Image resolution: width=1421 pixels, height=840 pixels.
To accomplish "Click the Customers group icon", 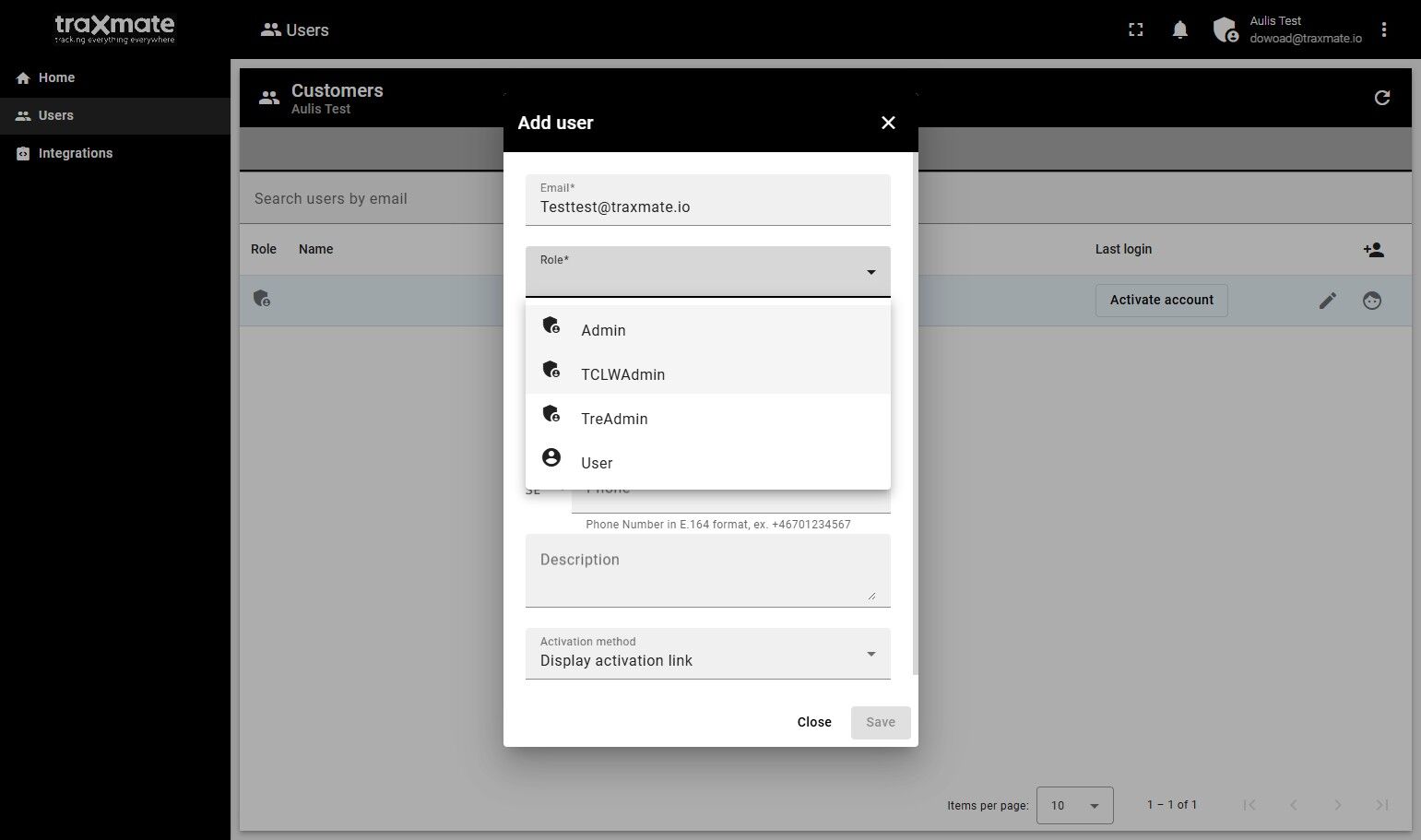I will coord(269,98).
